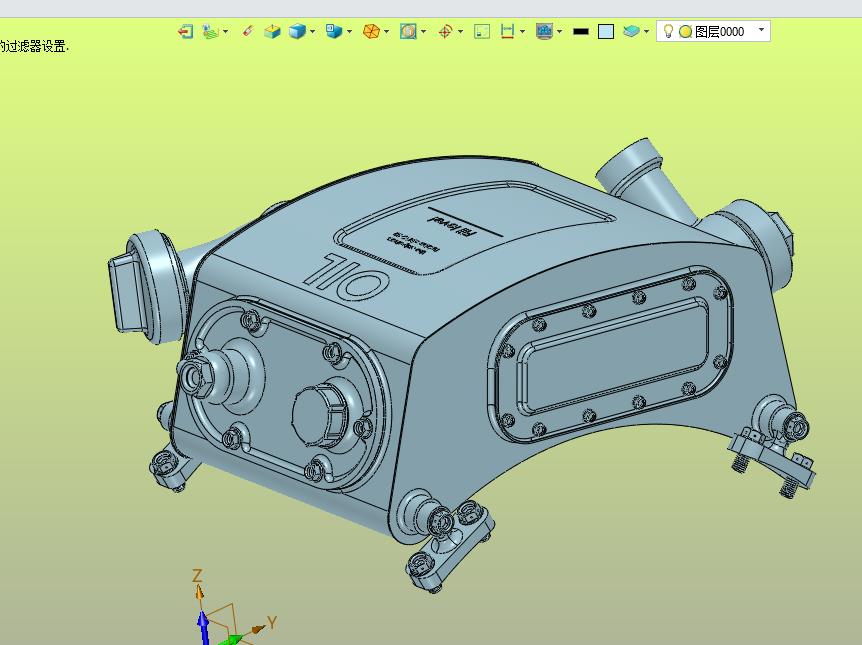Click the exit/return red arrow icon
This screenshot has width=862, height=645.
[x=186, y=31]
